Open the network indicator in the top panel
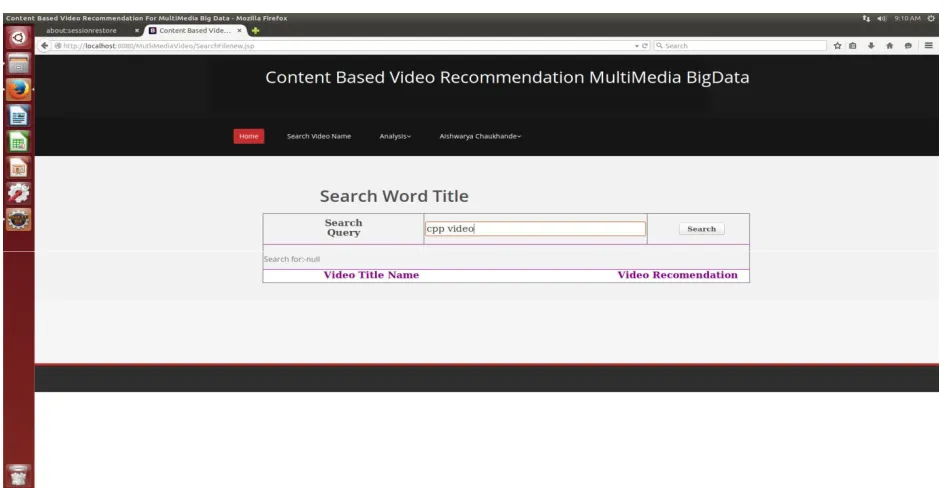Image resolution: width=944 pixels, height=488 pixels. [866, 19]
